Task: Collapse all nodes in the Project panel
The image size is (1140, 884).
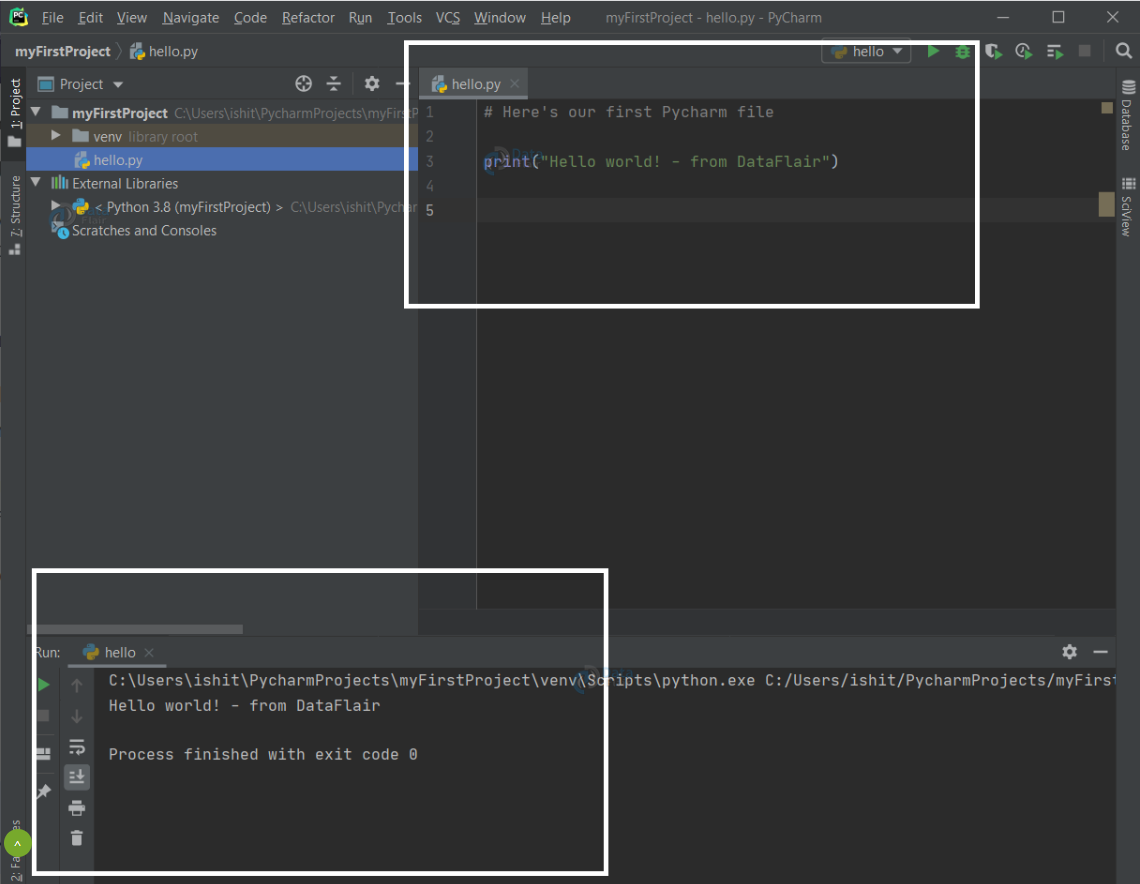Action: tap(334, 84)
